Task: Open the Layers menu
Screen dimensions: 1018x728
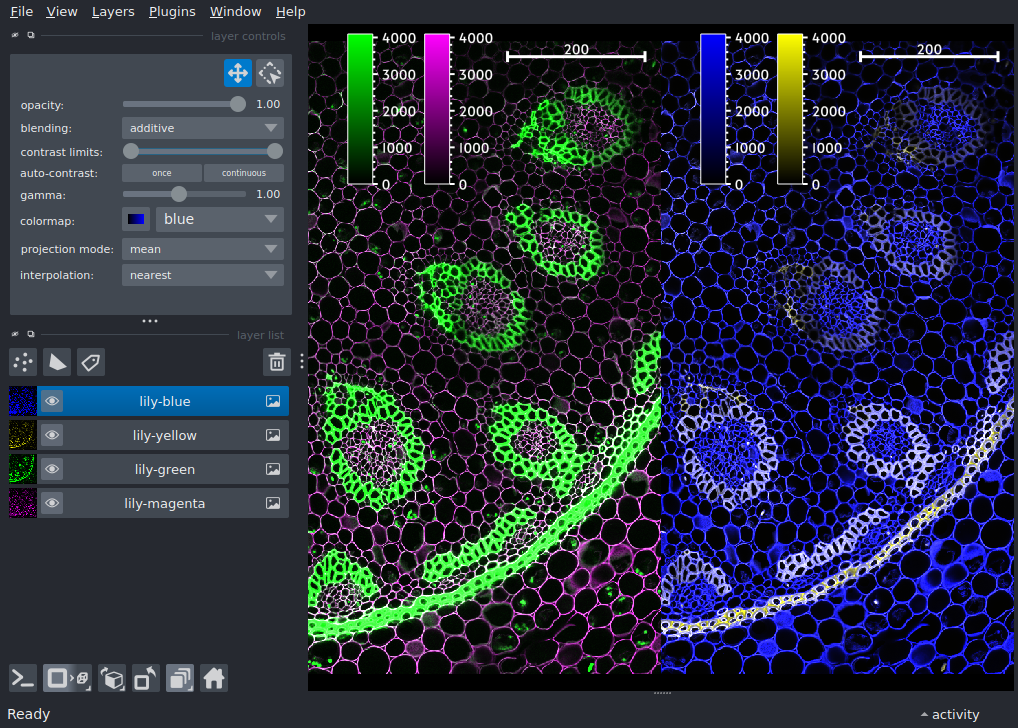Action: click(112, 11)
